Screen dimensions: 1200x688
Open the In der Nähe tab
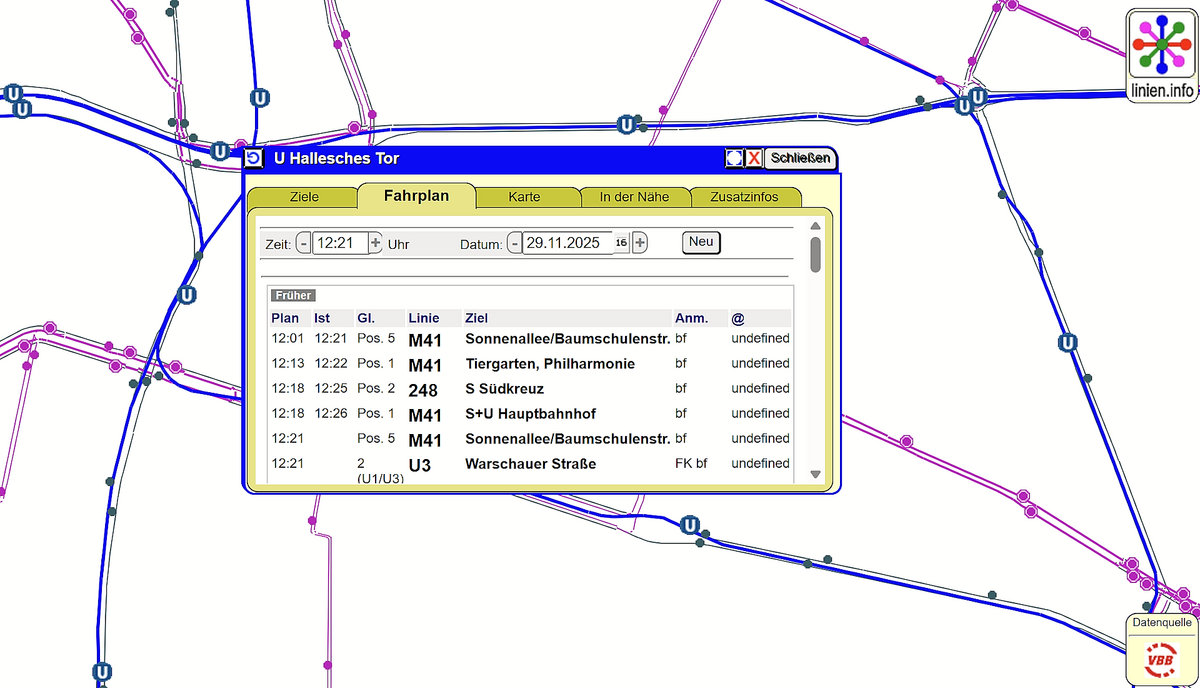point(634,197)
